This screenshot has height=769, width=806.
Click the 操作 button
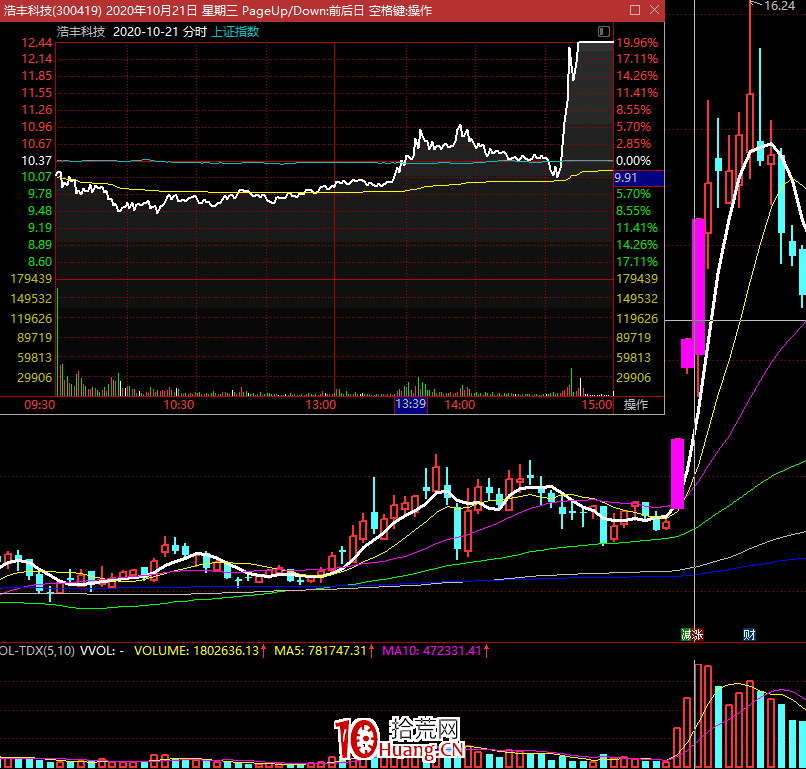click(x=636, y=405)
